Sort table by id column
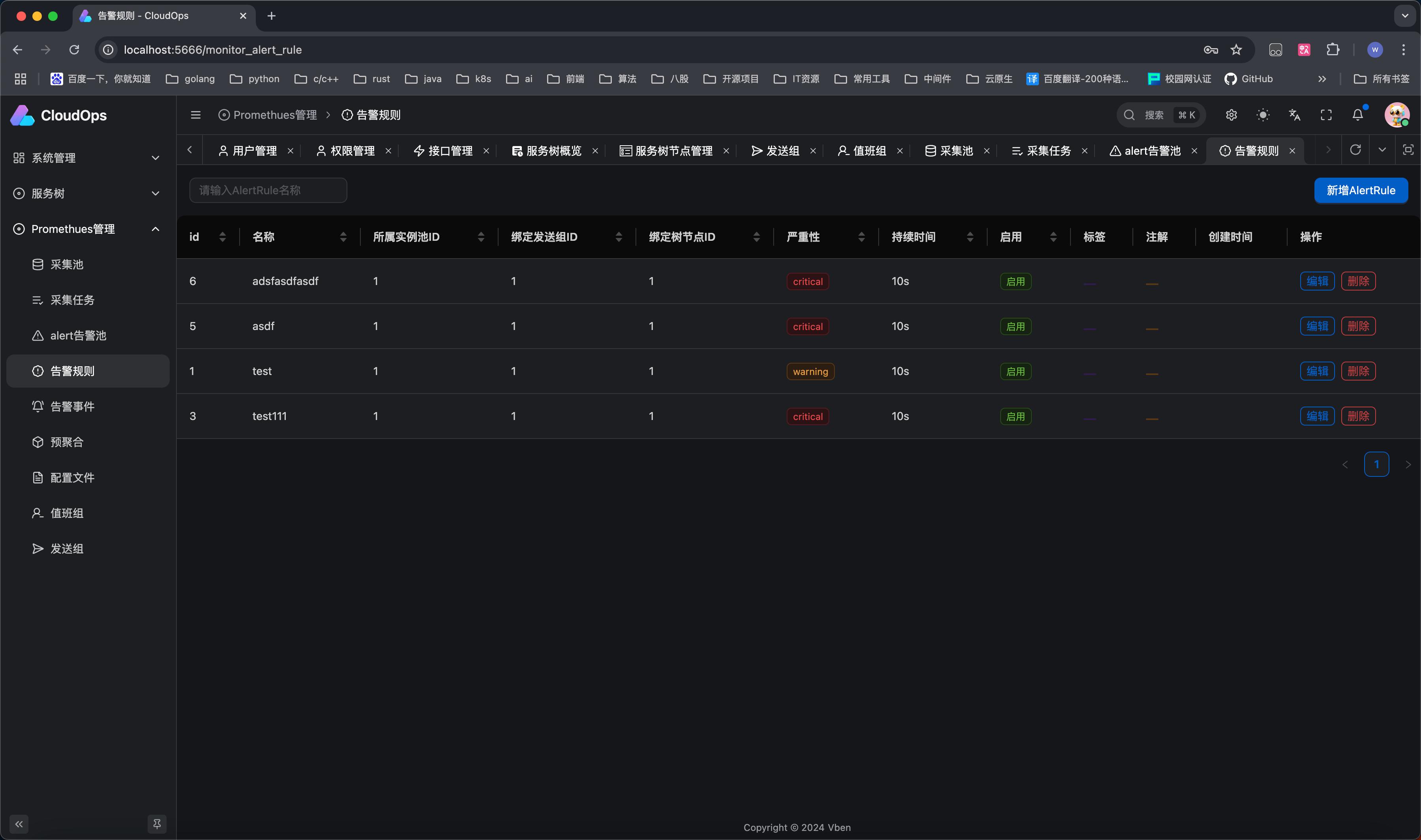 coord(222,237)
